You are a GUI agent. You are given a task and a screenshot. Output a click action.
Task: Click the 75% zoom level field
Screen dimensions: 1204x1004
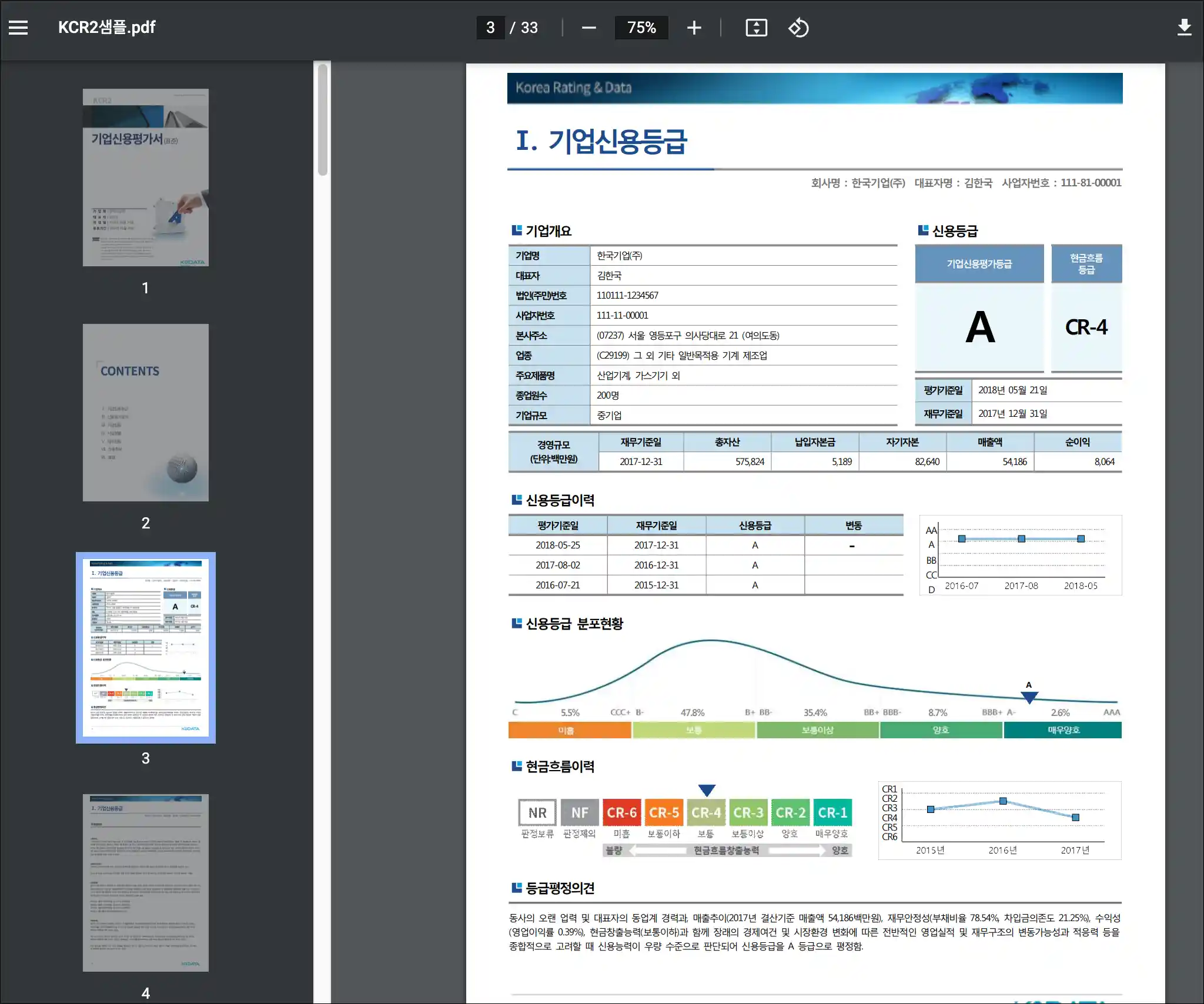[641, 28]
